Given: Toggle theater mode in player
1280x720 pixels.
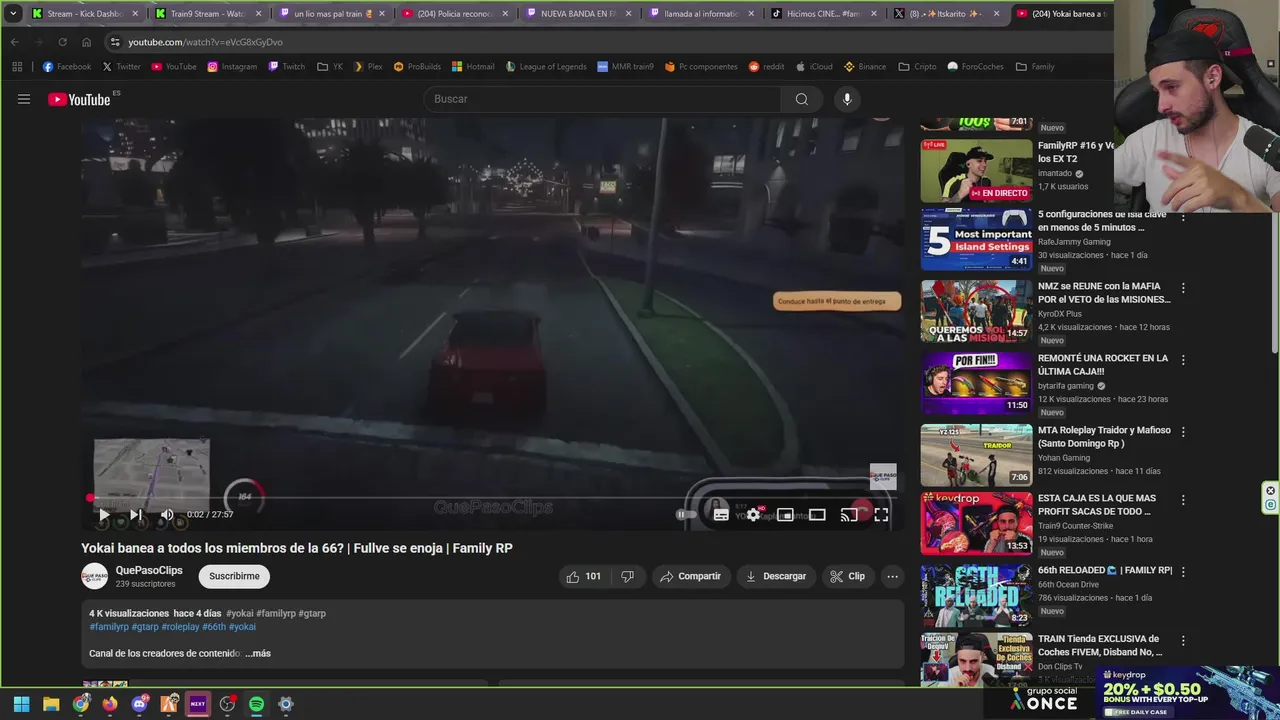Looking at the screenshot, I should pyautogui.click(x=817, y=515).
